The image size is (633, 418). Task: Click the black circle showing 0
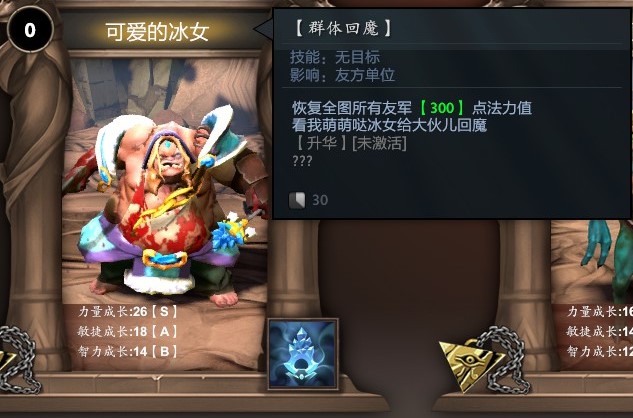(x=30, y=29)
